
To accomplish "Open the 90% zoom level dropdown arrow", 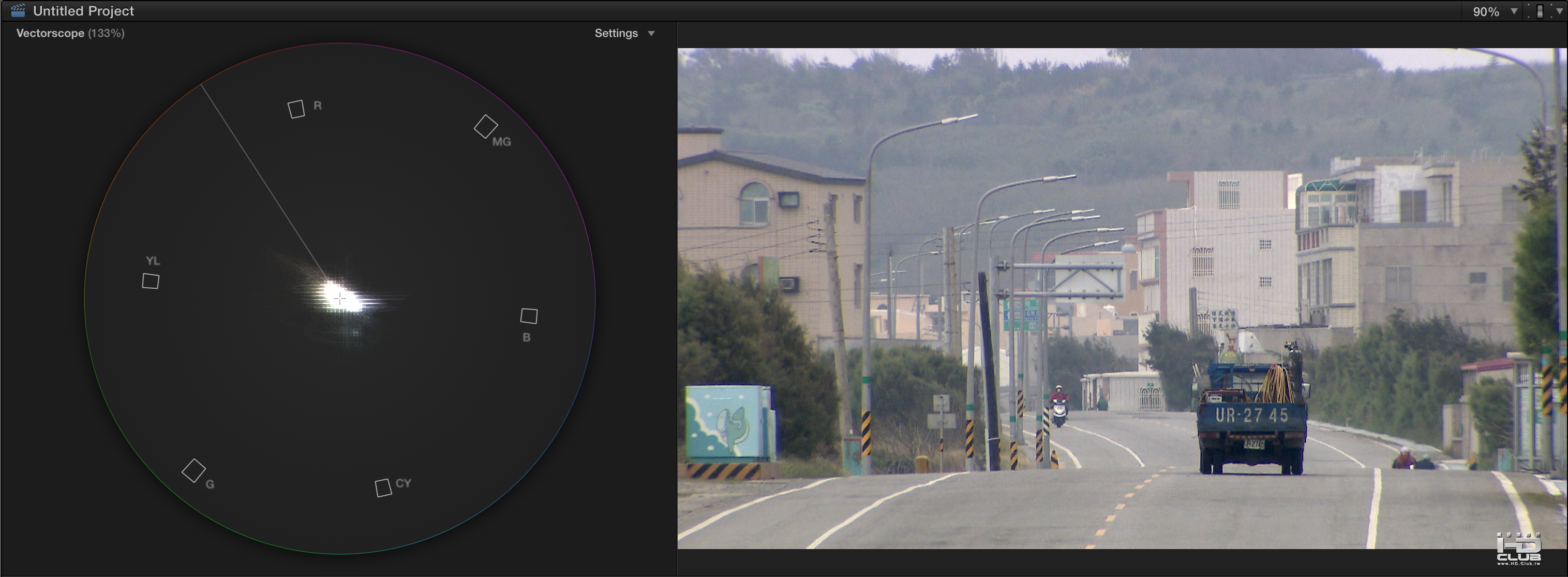I will click(1514, 11).
